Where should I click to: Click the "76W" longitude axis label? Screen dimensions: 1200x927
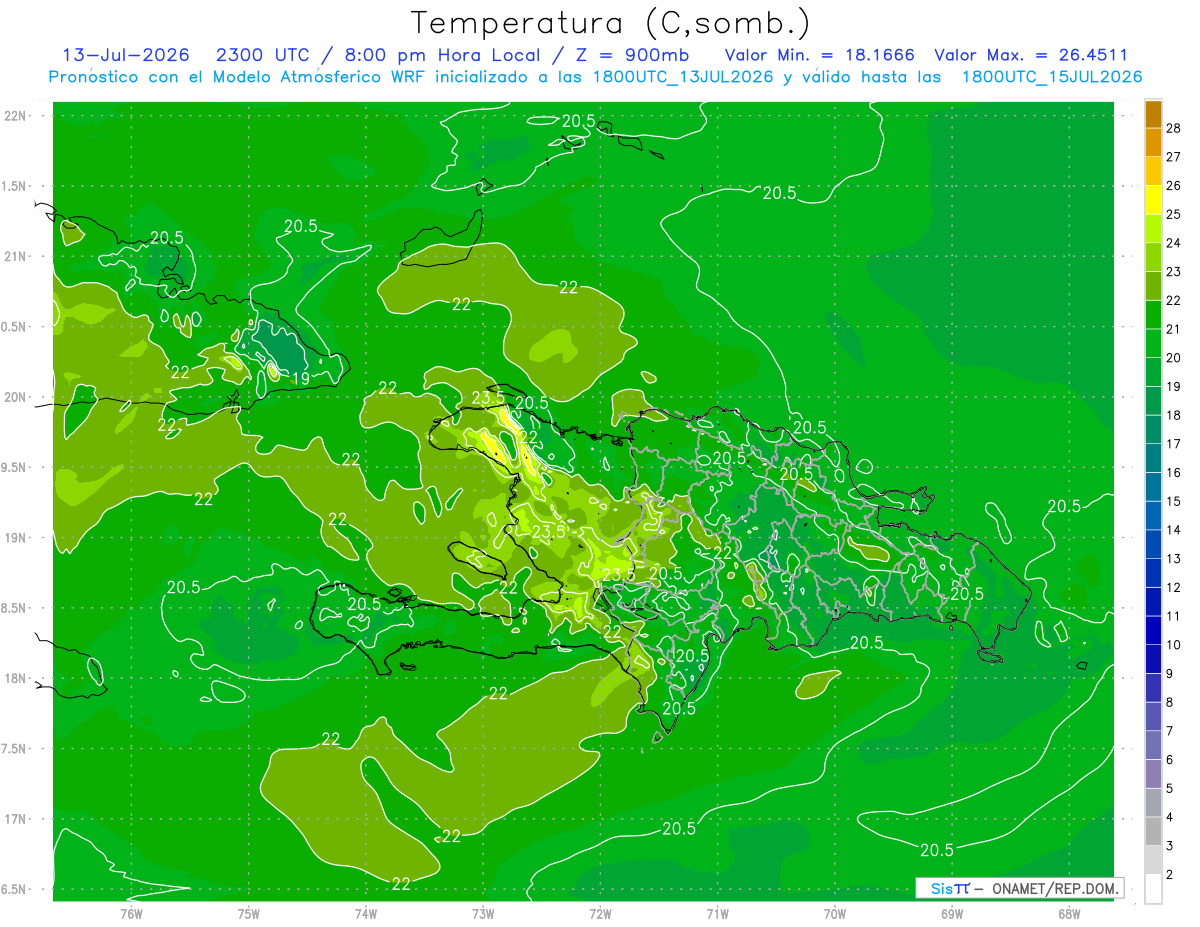(x=131, y=913)
